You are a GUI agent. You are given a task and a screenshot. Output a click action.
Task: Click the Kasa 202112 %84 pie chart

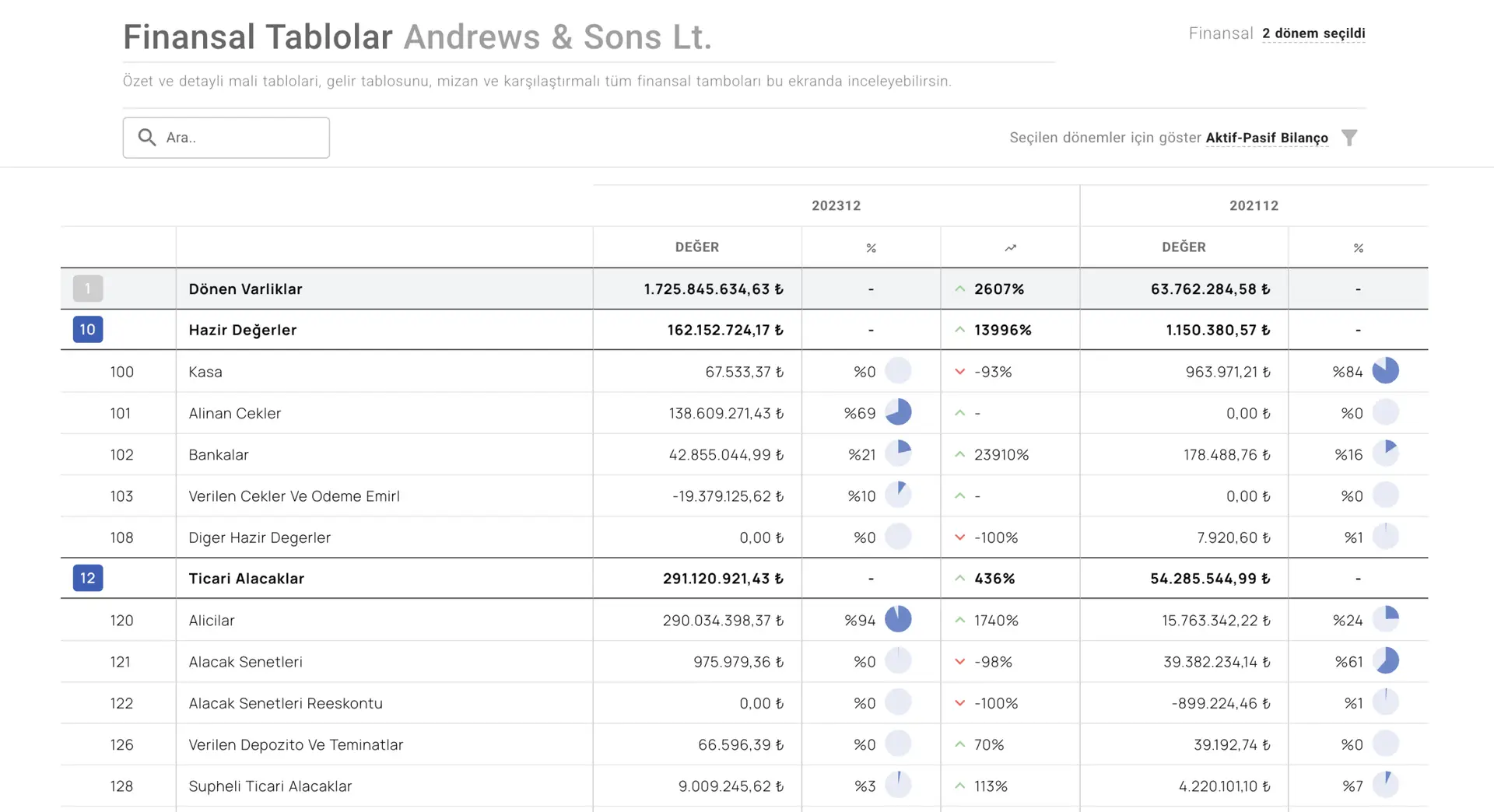(1385, 371)
